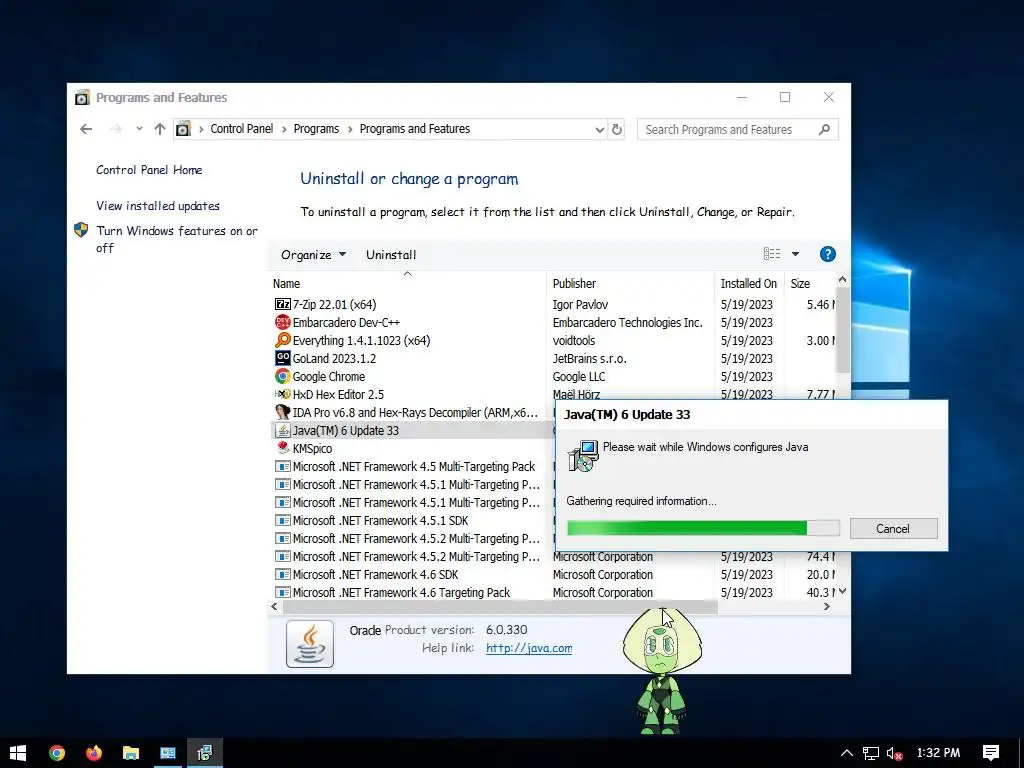The width and height of the screenshot is (1024, 768).
Task: Click the HxD Hex Editor icon
Action: (x=283, y=394)
